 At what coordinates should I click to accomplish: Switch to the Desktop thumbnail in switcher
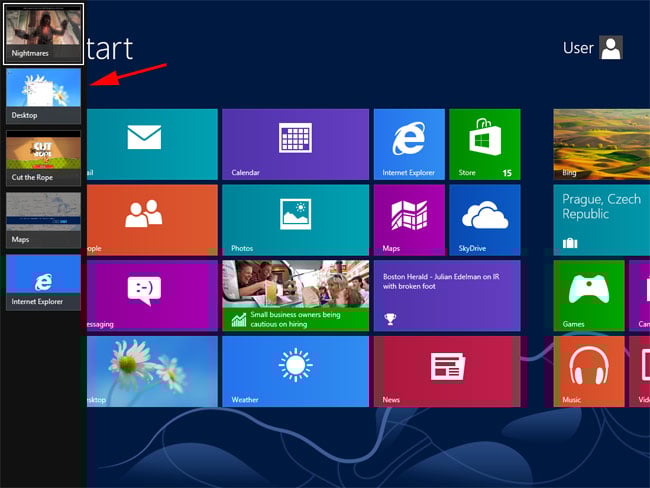(x=44, y=96)
